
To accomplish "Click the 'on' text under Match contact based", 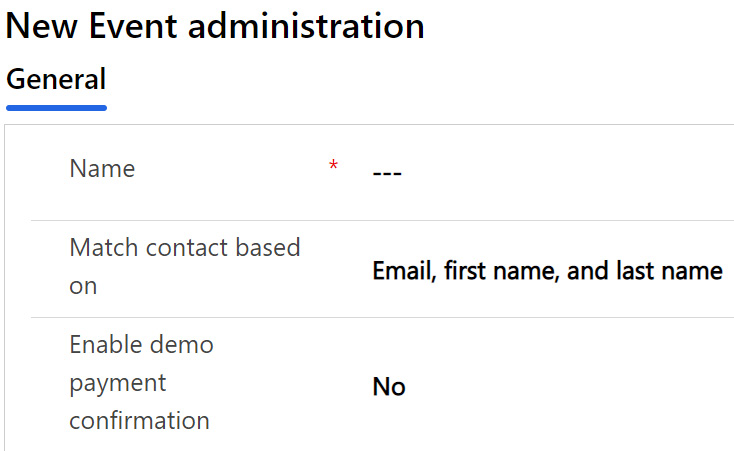I will 83,286.
